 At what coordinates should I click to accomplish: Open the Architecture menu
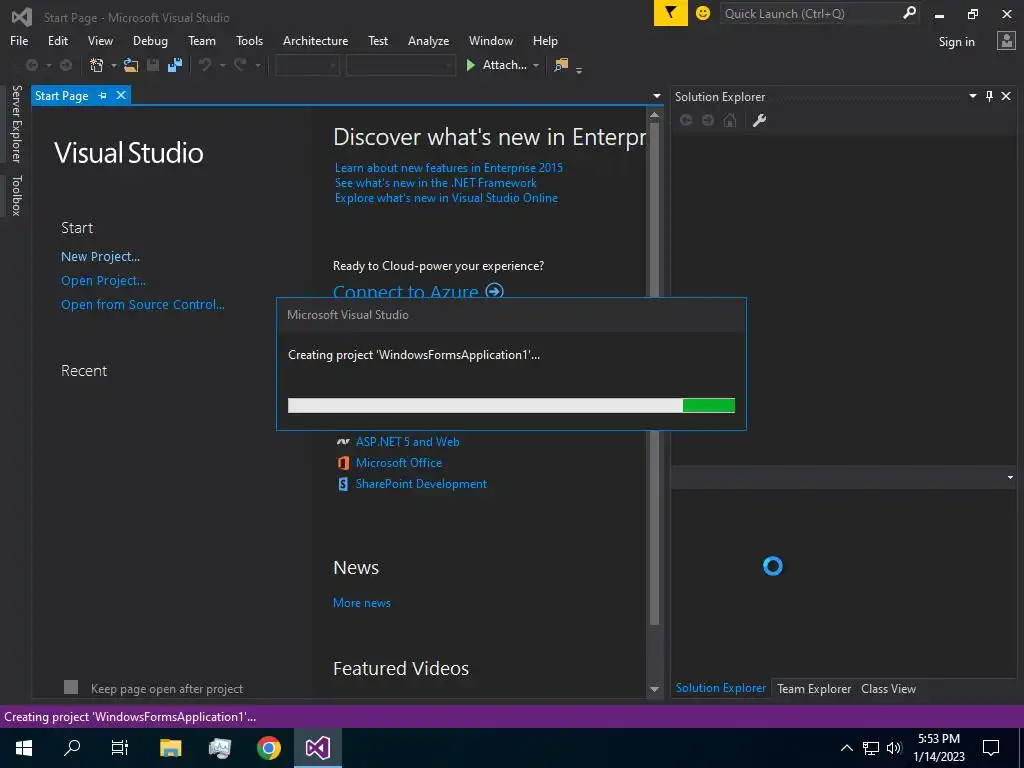(x=315, y=40)
